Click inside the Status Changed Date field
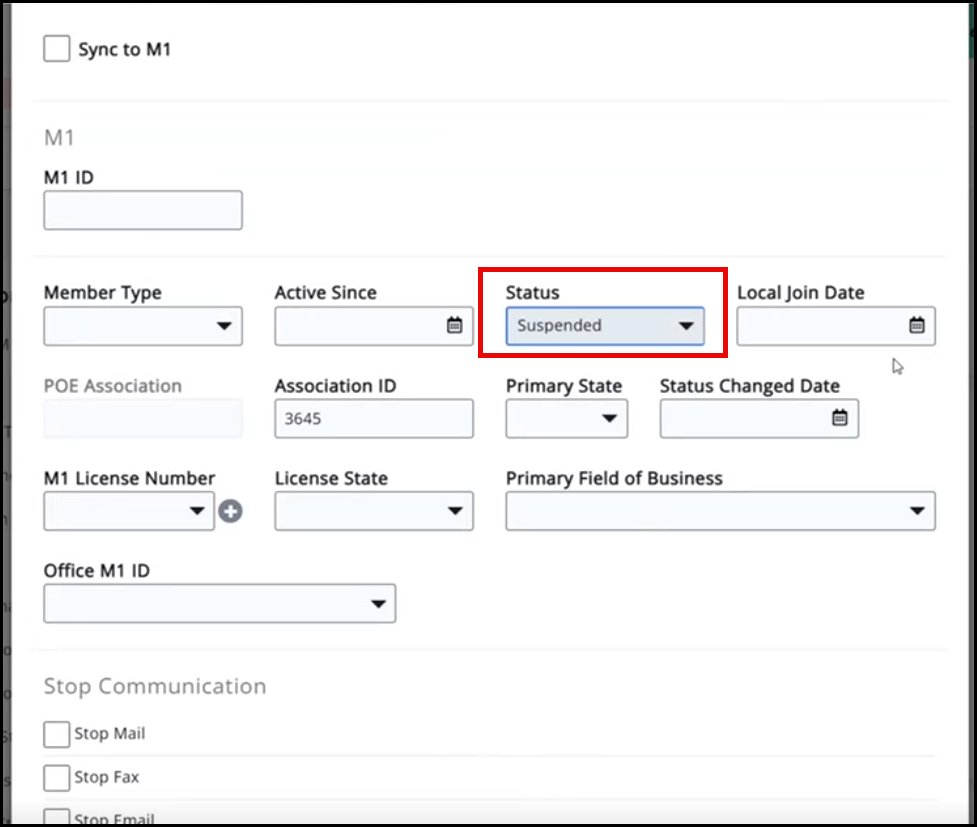This screenshot has height=827, width=977. 744,419
